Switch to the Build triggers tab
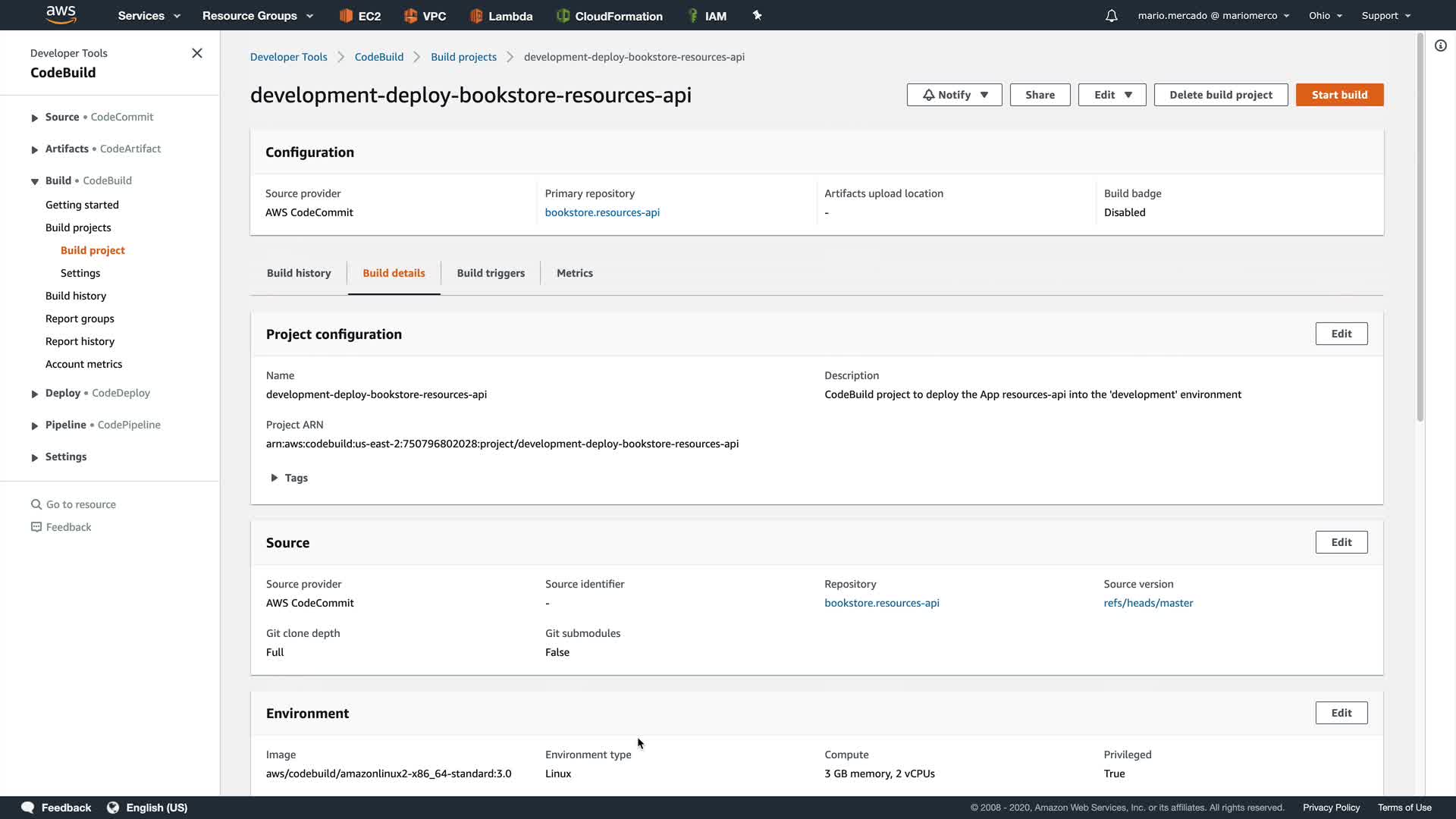Viewport: 1456px width, 819px height. click(491, 273)
